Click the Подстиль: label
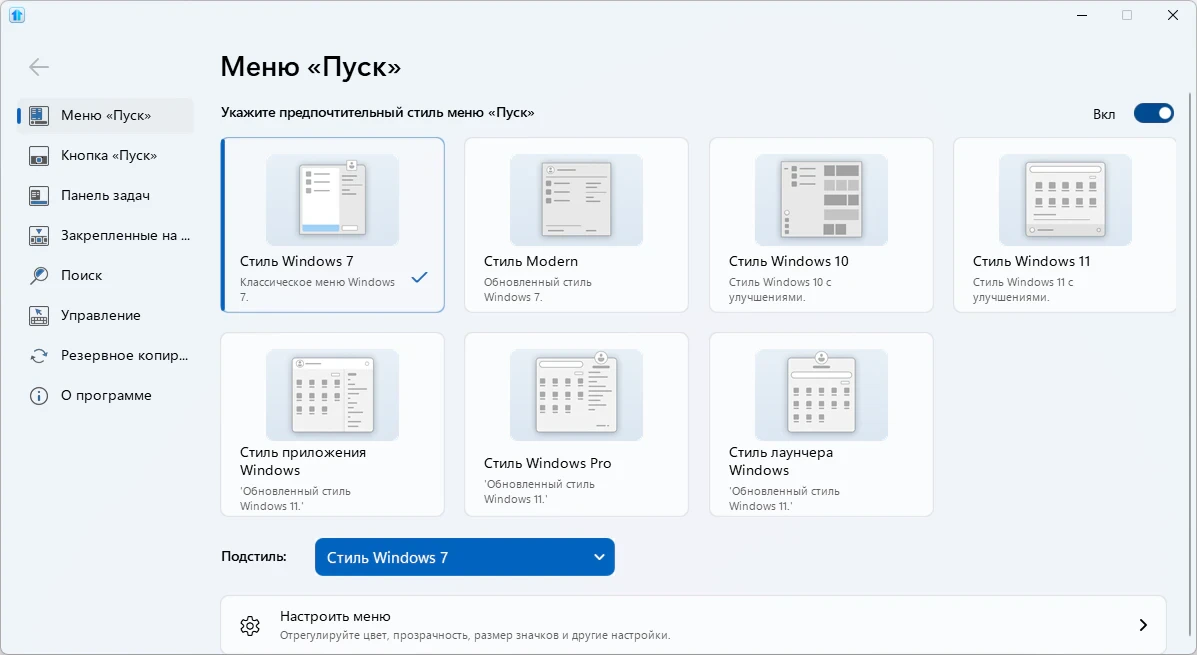The width and height of the screenshot is (1197, 655). pyautogui.click(x=253, y=557)
